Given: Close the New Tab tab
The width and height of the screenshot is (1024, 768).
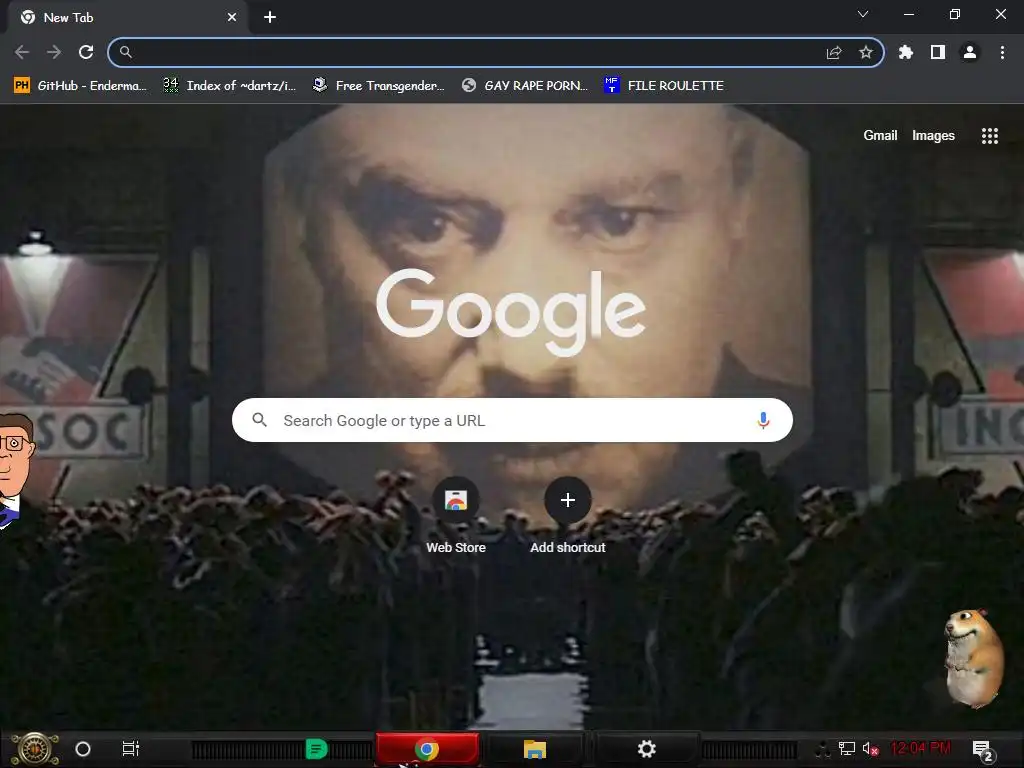Looking at the screenshot, I should 232,18.
